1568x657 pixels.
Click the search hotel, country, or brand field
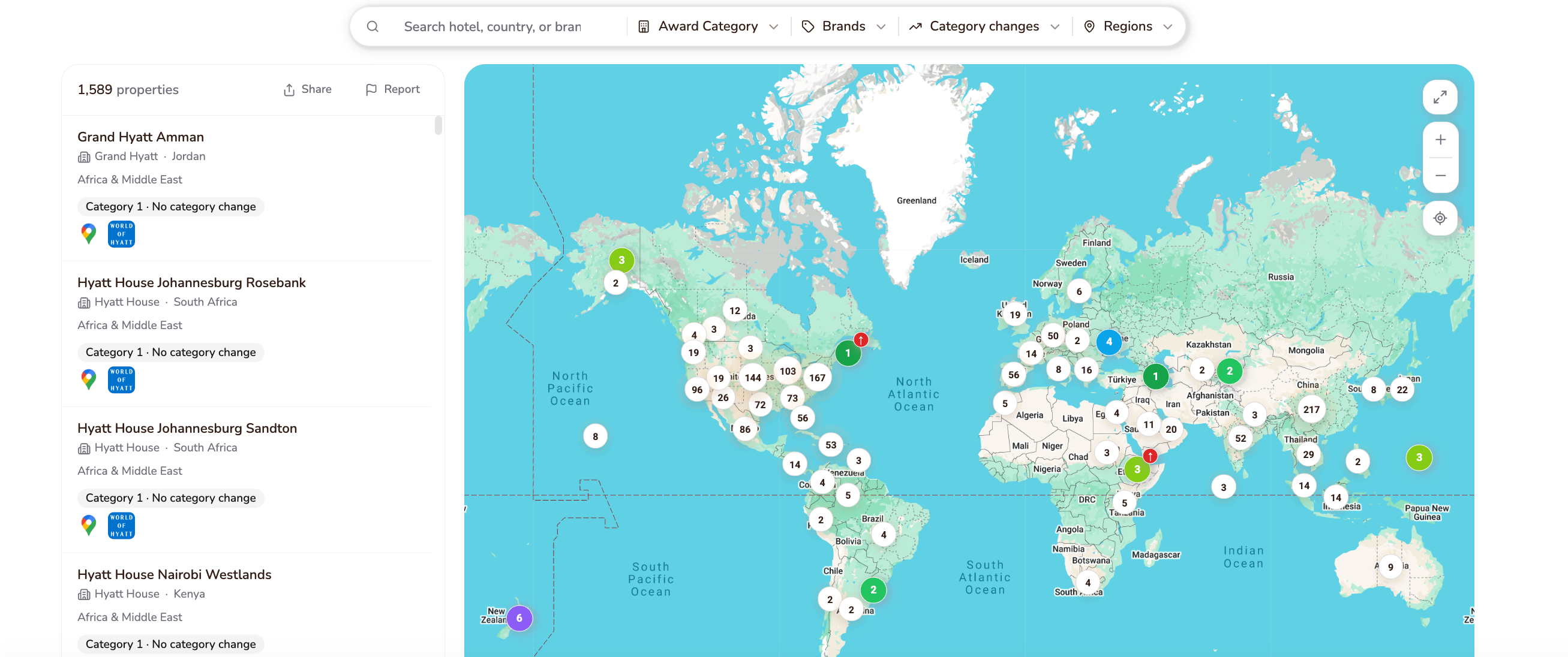[492, 26]
